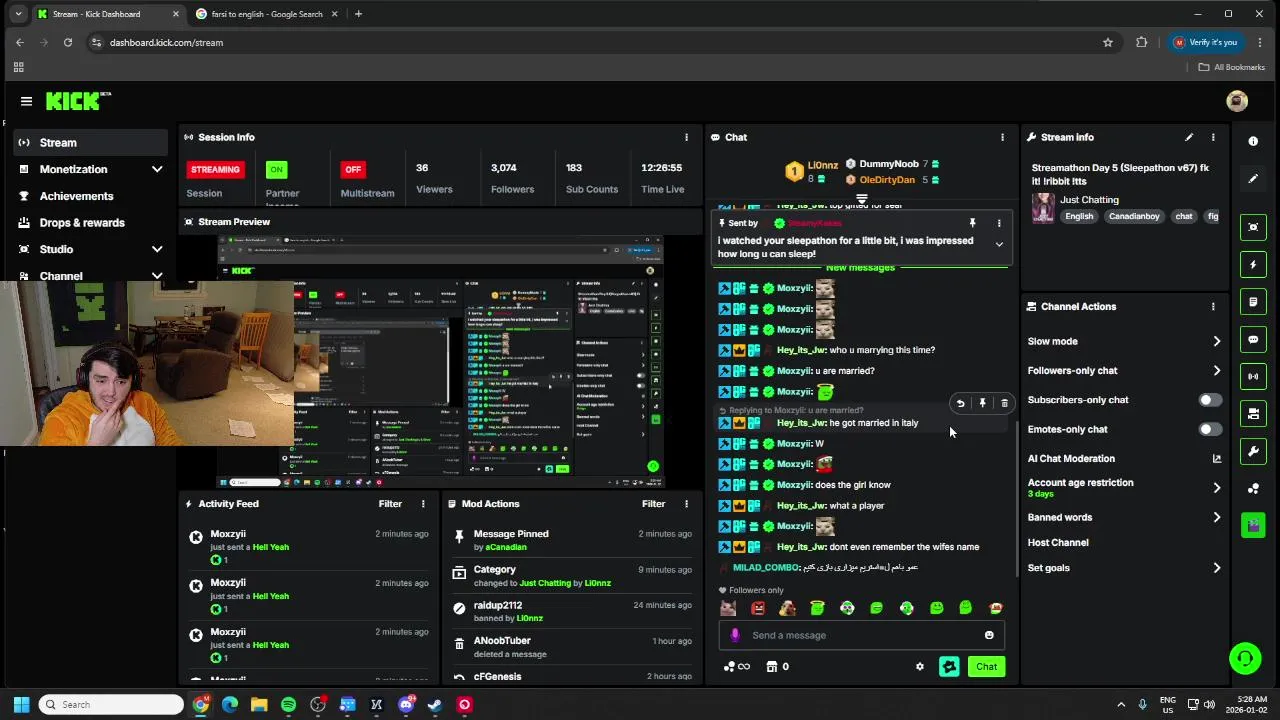Toggle stream preview widget in right rail
Image resolution: width=1280 pixels, height=720 pixels.
[x=1253, y=228]
